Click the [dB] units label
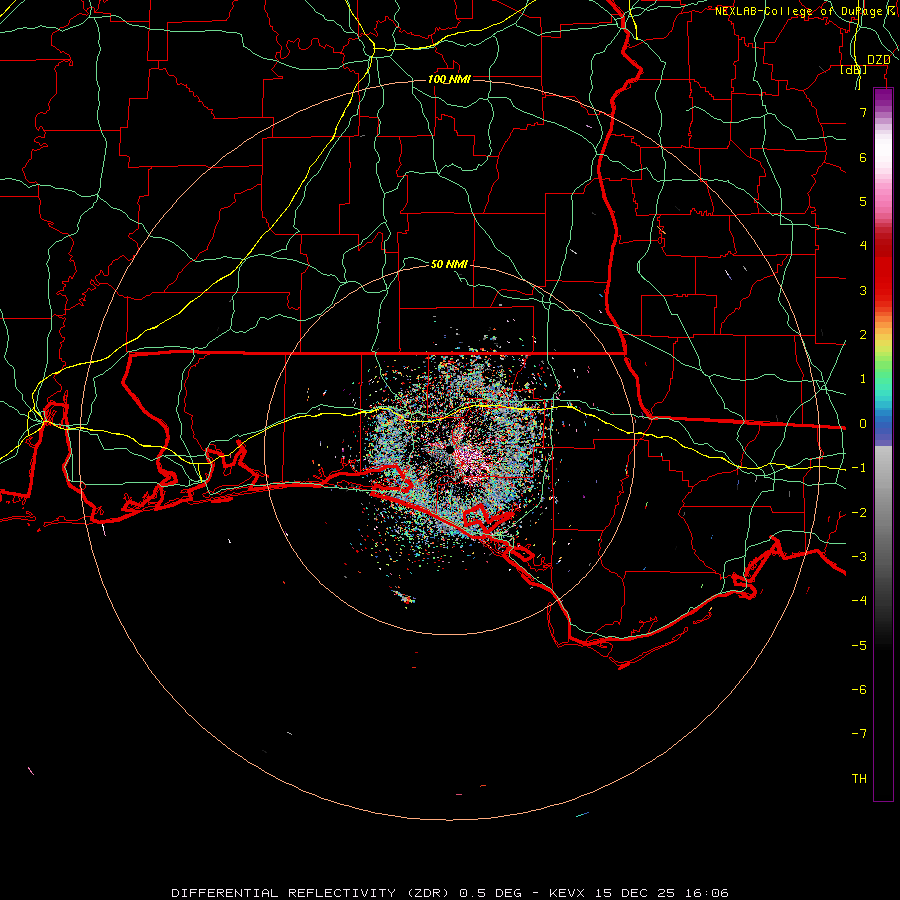 854,70
